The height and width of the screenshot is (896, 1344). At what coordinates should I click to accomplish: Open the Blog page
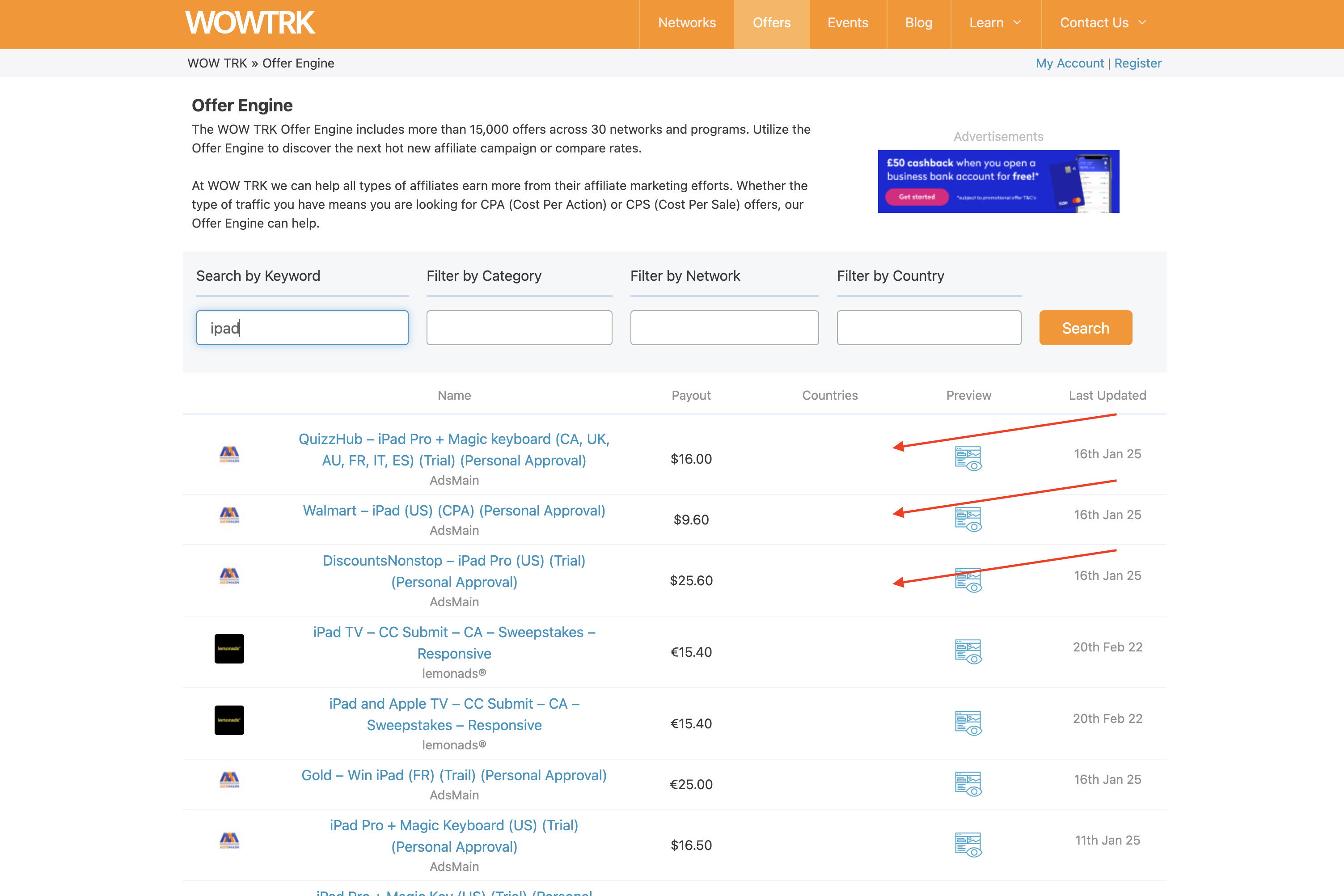pyautogui.click(x=919, y=23)
